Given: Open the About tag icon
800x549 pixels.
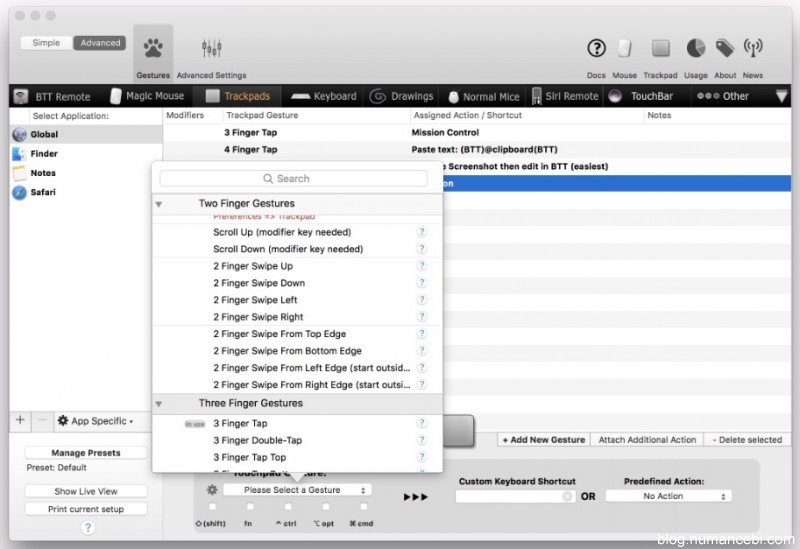Looking at the screenshot, I should (725, 48).
